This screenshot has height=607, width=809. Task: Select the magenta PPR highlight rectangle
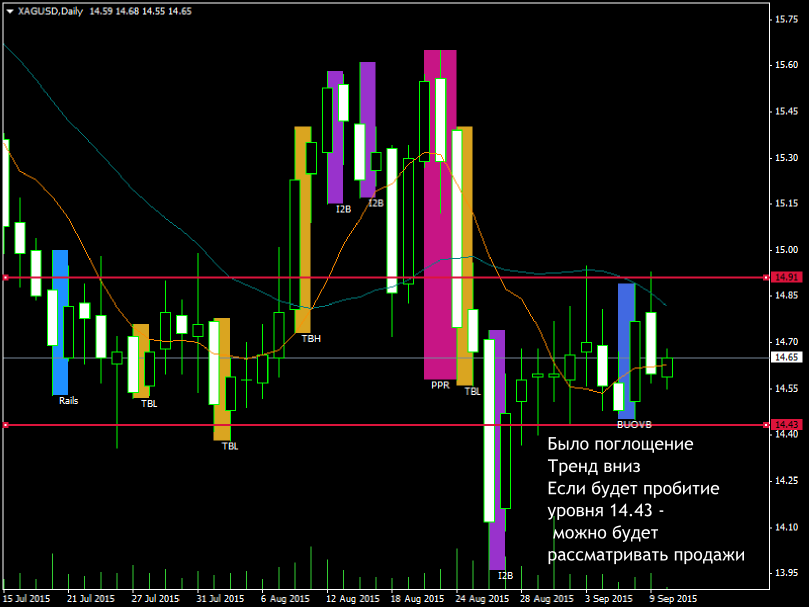(440, 214)
